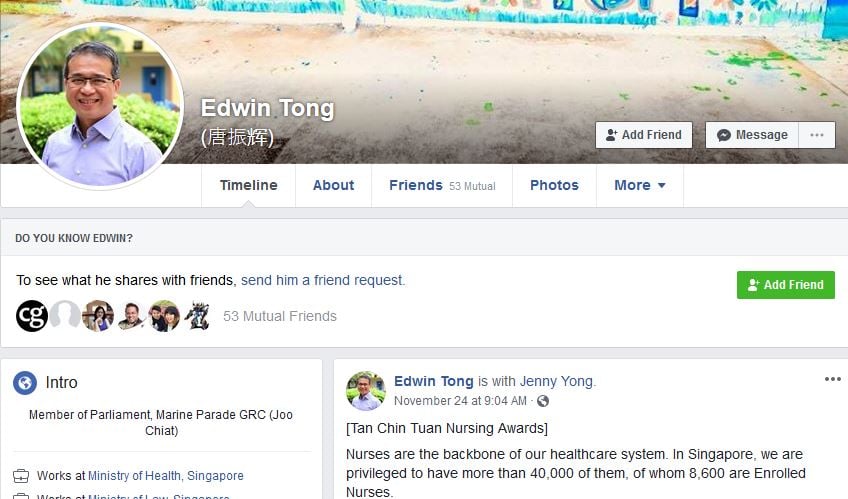Open Edwin Tong's large profile picture

pos(100,106)
